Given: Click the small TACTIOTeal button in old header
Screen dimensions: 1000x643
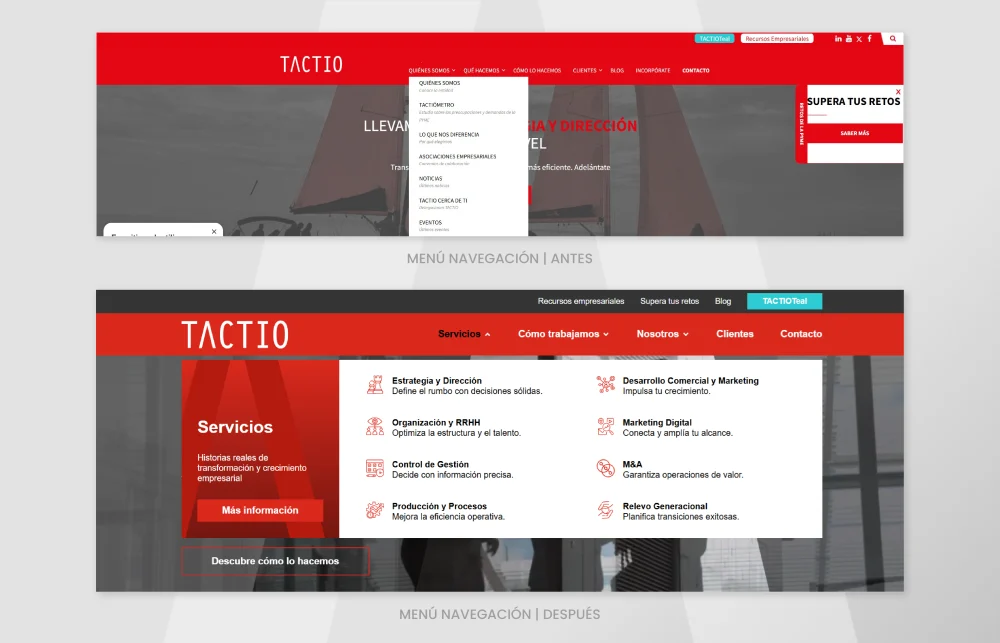Looking at the screenshot, I should coord(714,39).
